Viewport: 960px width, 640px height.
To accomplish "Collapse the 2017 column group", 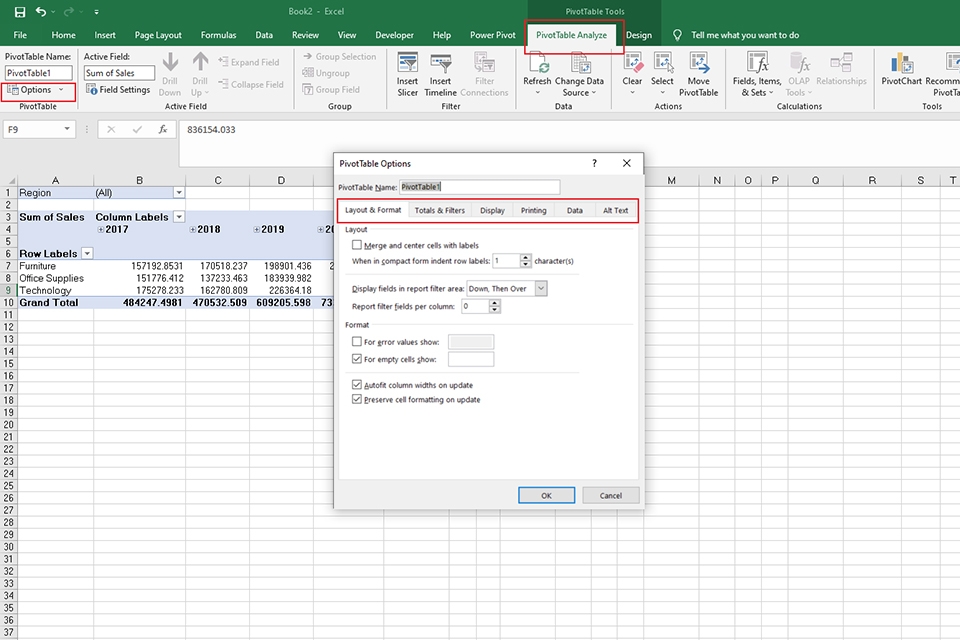I will click(x=103, y=229).
